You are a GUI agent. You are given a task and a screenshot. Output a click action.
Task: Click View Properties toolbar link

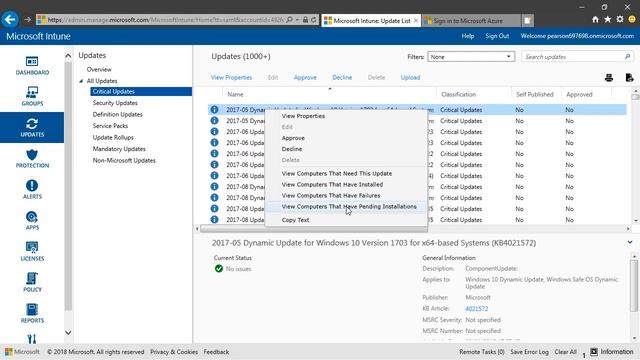pyautogui.click(x=231, y=77)
